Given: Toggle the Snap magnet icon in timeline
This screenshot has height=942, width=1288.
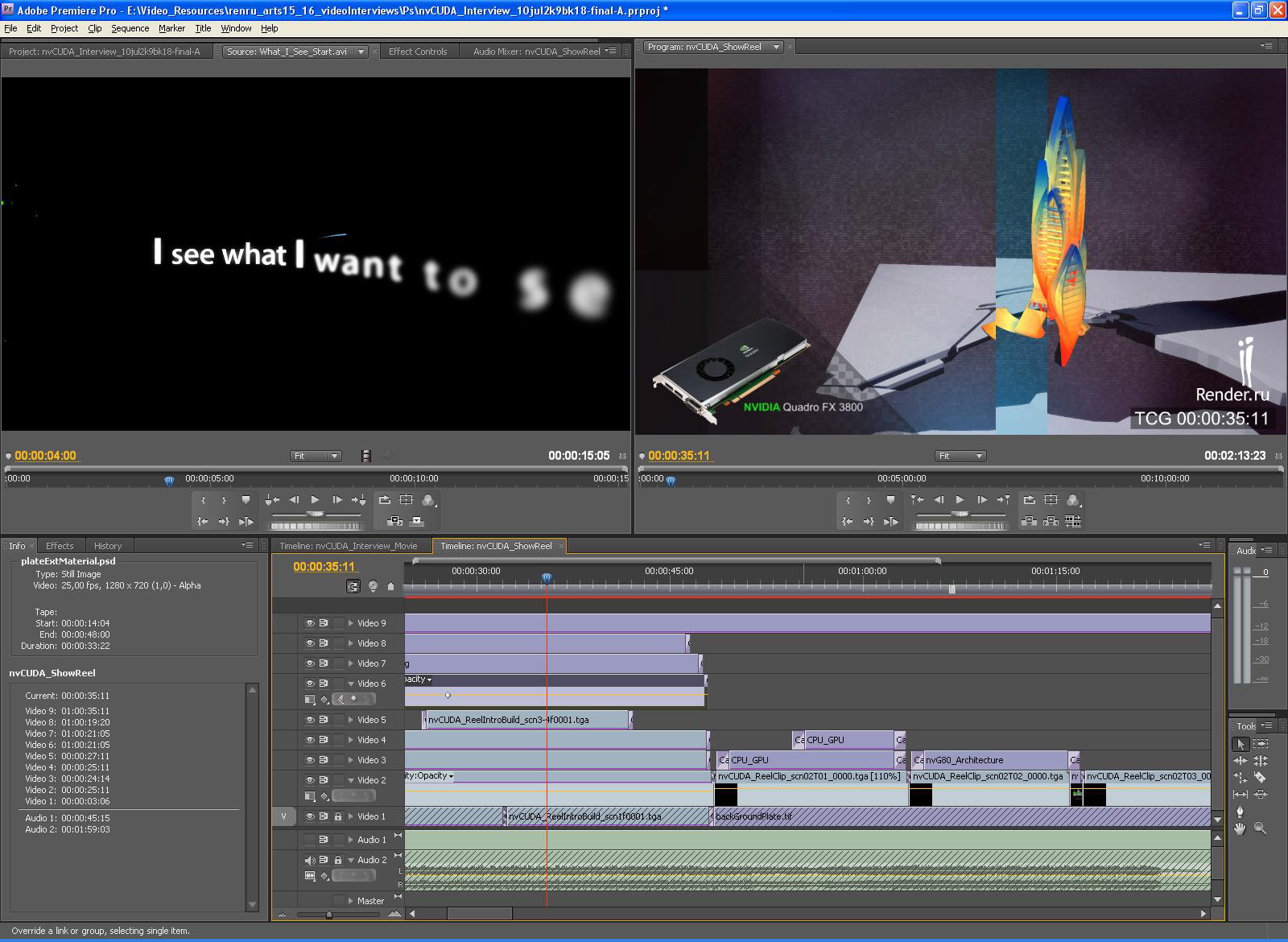Looking at the screenshot, I should (x=353, y=586).
